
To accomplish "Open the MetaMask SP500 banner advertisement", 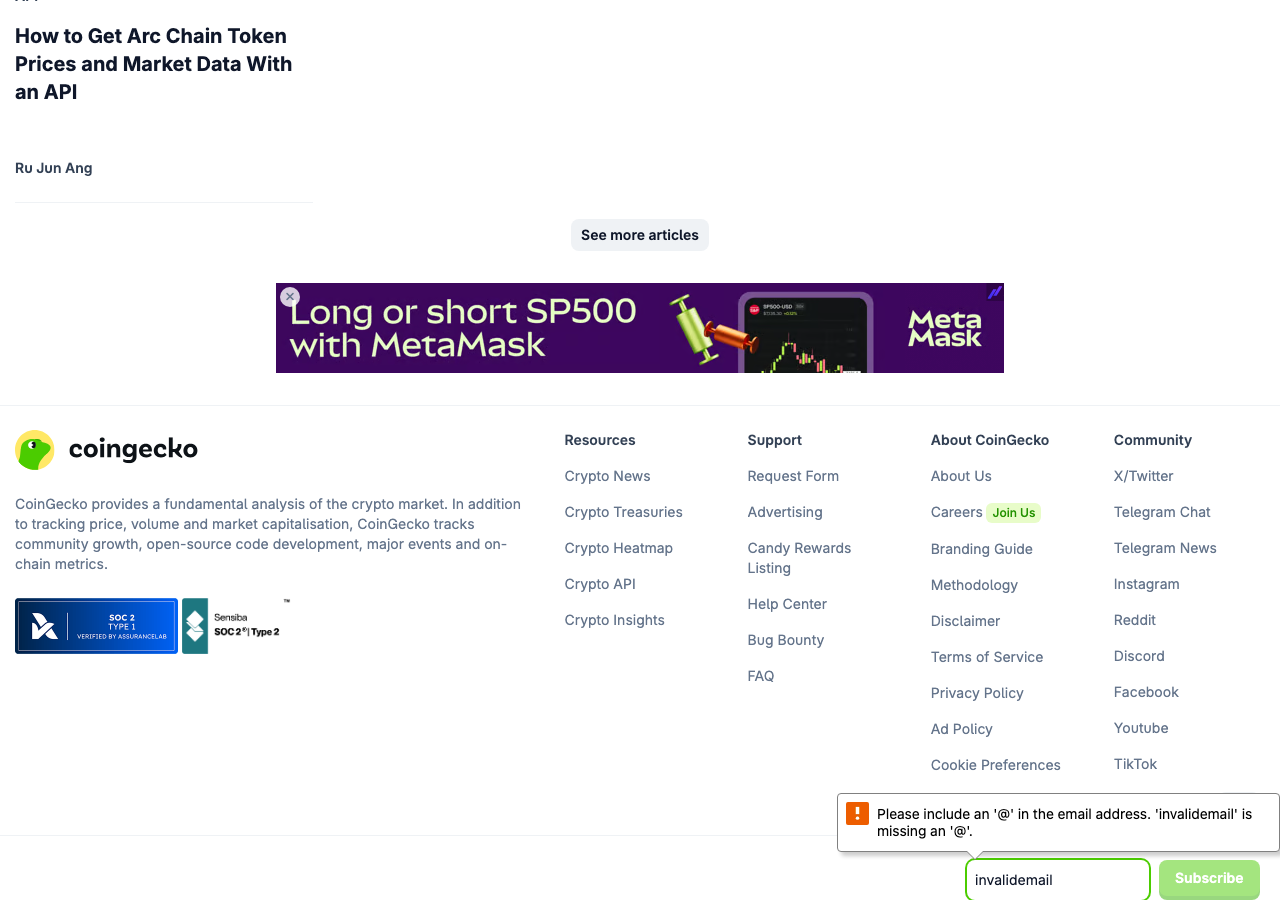I will pyautogui.click(x=640, y=328).
